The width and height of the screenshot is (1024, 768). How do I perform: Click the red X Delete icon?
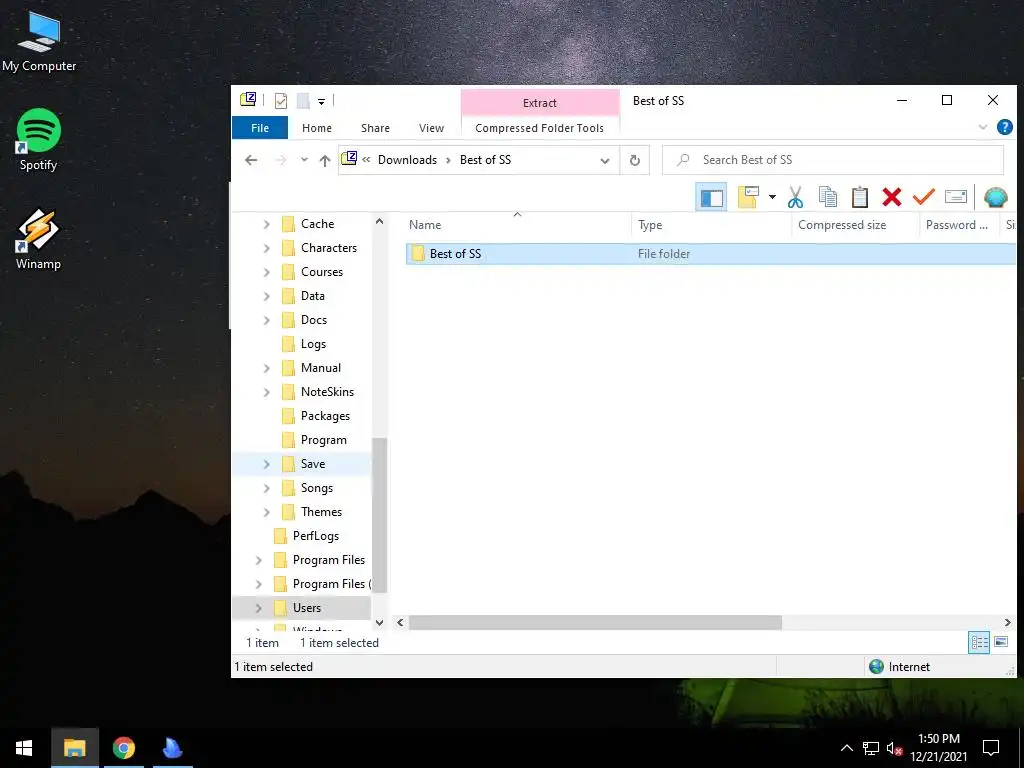(891, 197)
